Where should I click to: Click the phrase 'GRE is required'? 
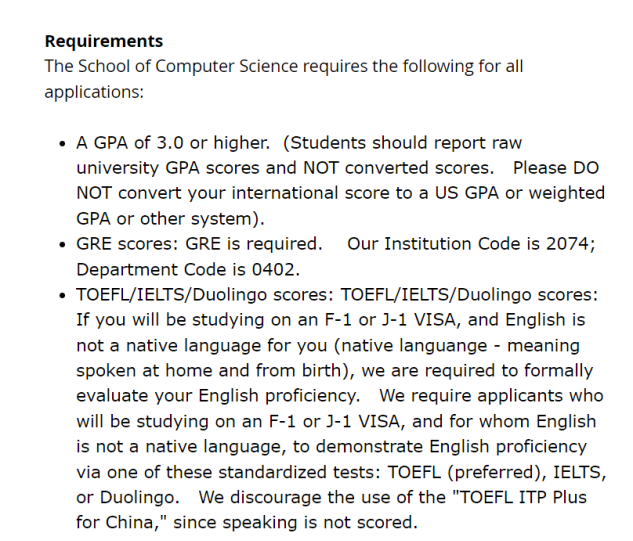click(x=254, y=244)
